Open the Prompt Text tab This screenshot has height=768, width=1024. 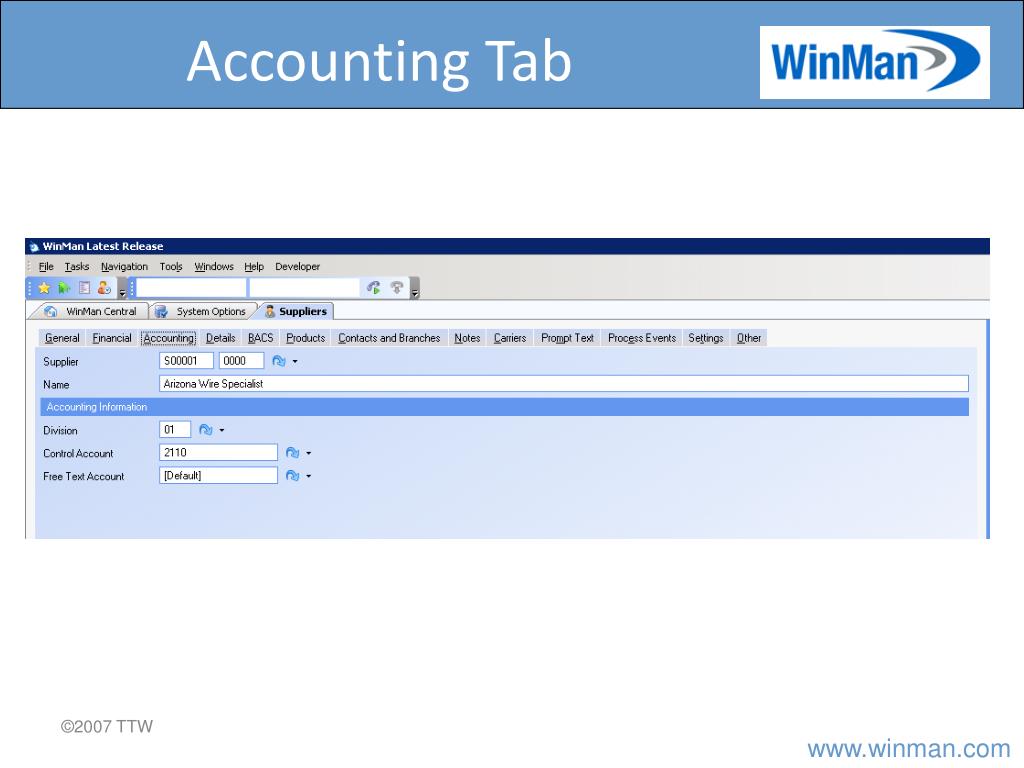coord(567,338)
